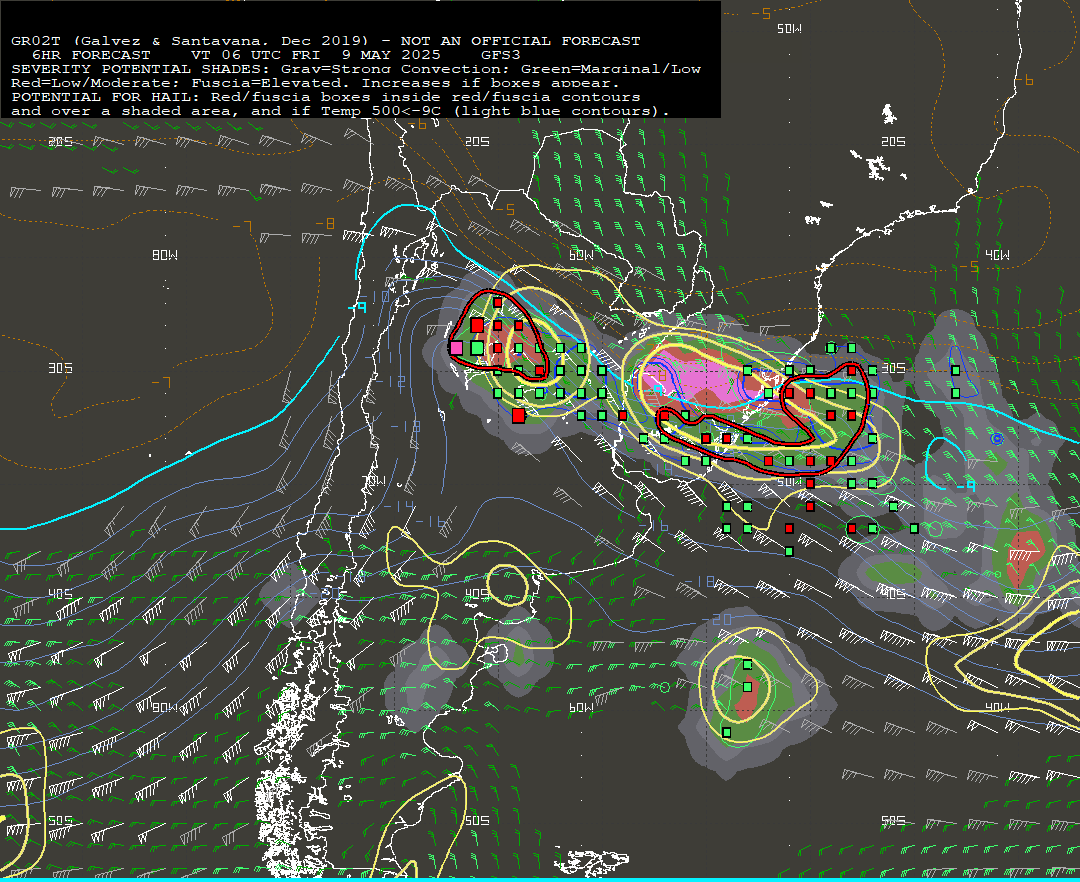Click the '-12' blue contour label
The height and width of the screenshot is (882, 1080).
392,381
